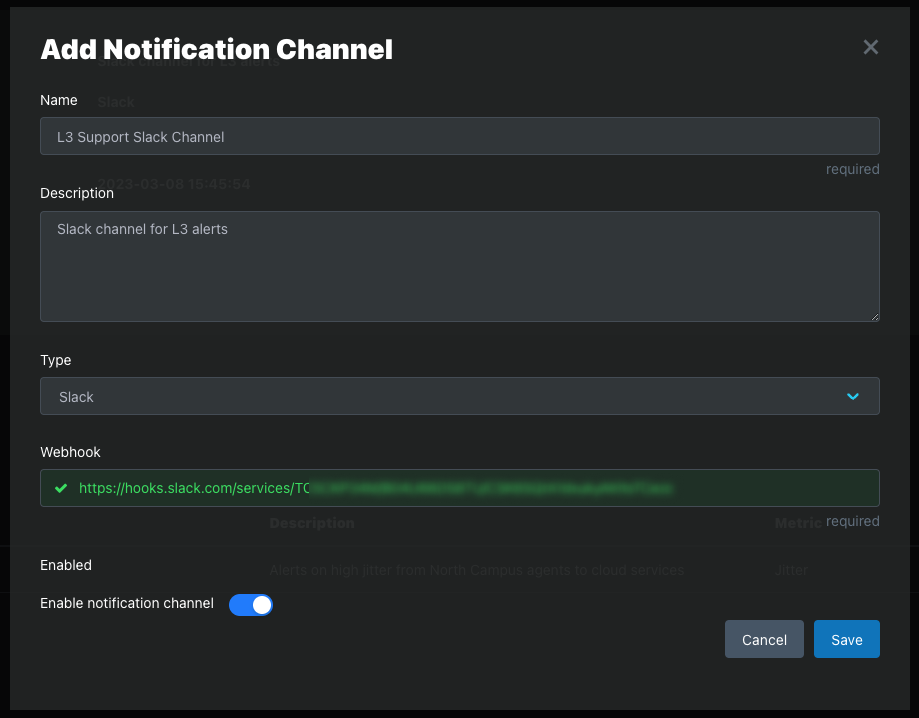Click the green checkmark in Webhook field
The width and height of the screenshot is (919, 718).
pos(61,488)
